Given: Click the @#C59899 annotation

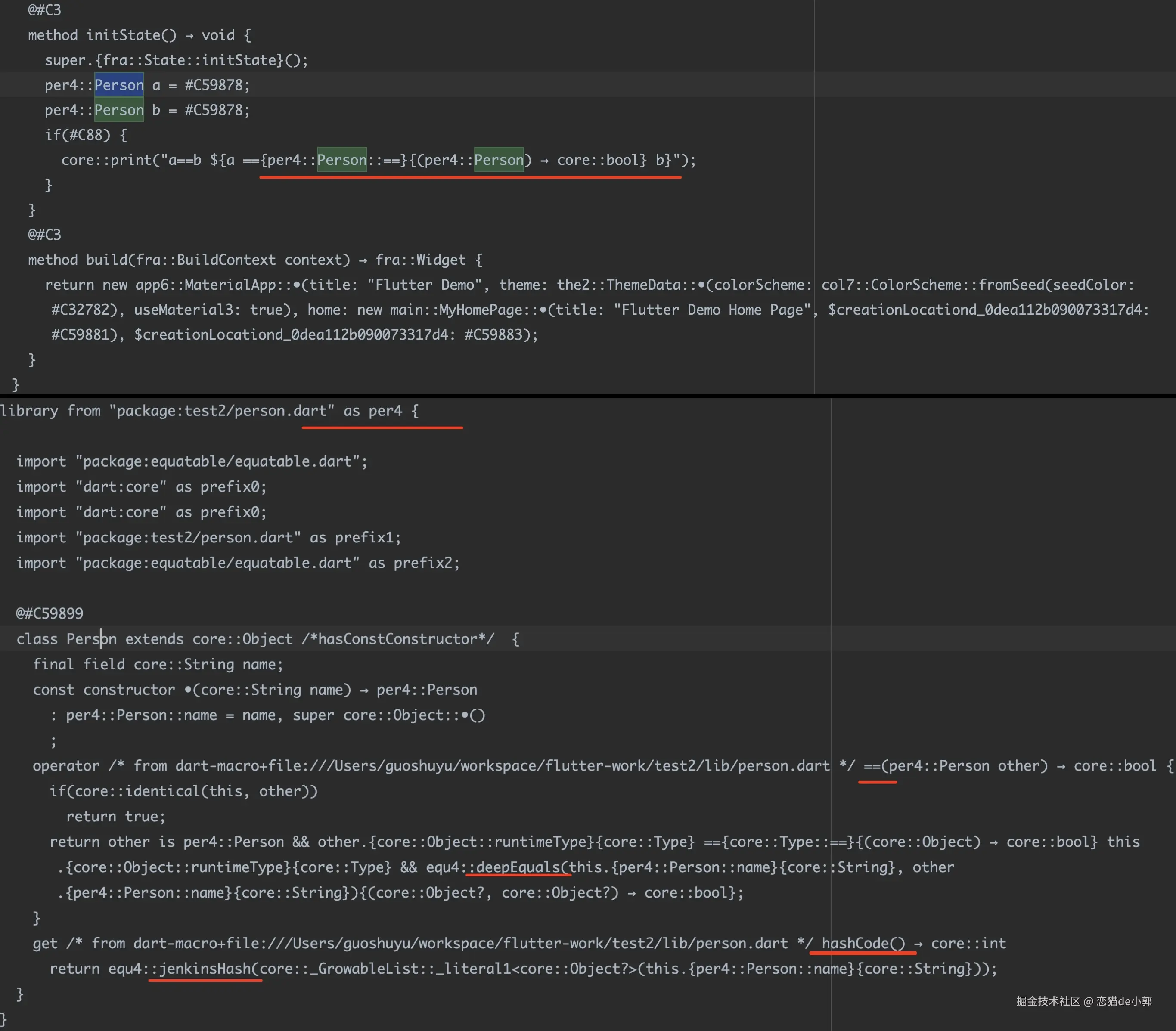Looking at the screenshot, I should pos(50,613).
